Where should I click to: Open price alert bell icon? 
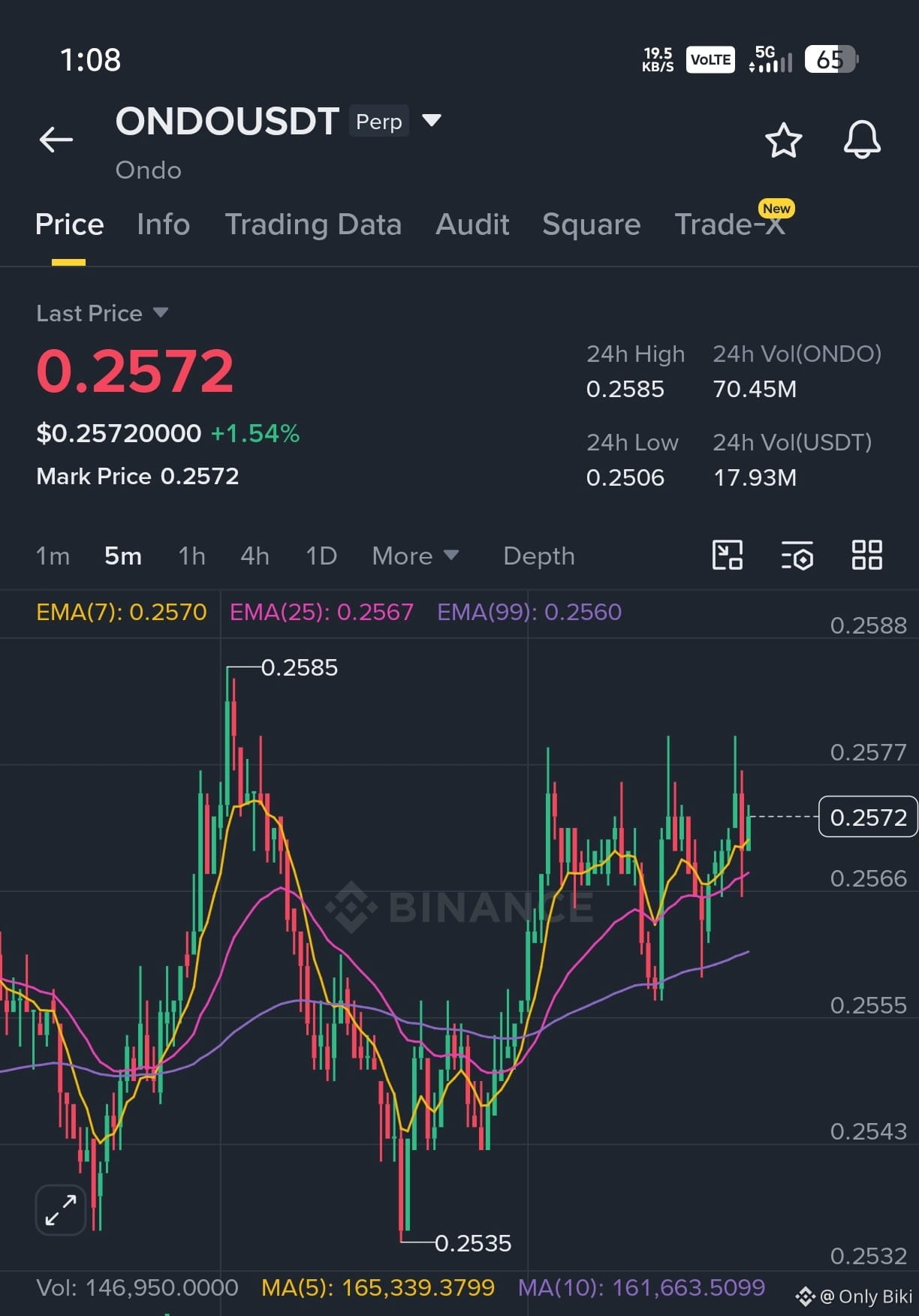[x=862, y=140]
